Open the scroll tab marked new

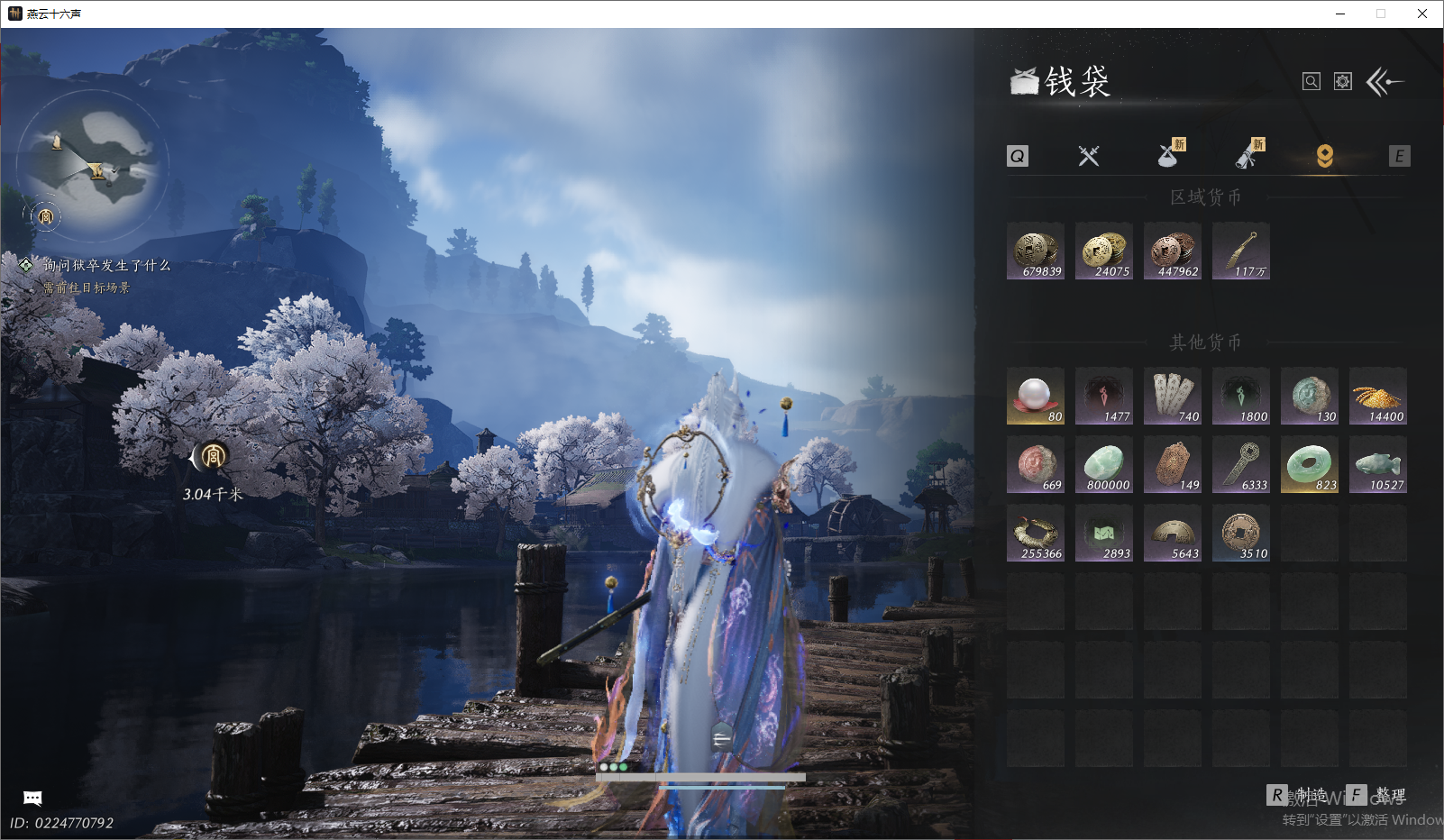(1248, 156)
